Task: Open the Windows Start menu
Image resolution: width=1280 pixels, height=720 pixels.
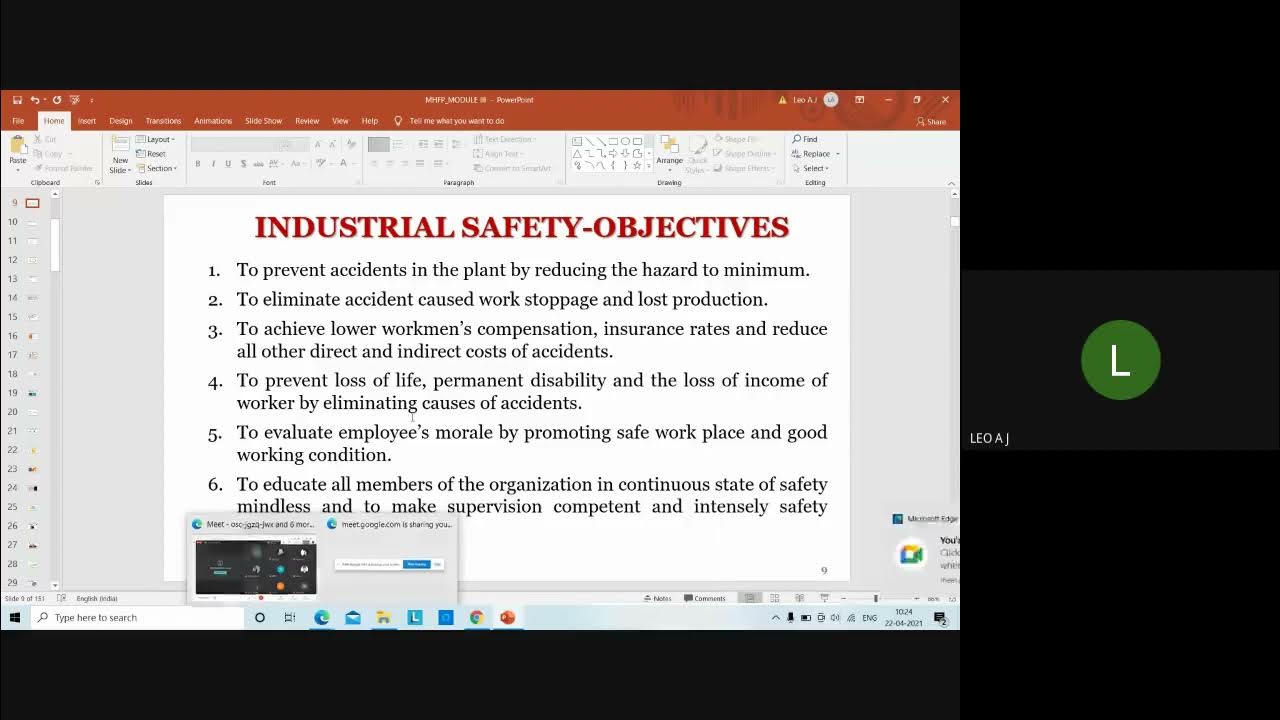Action: point(15,618)
